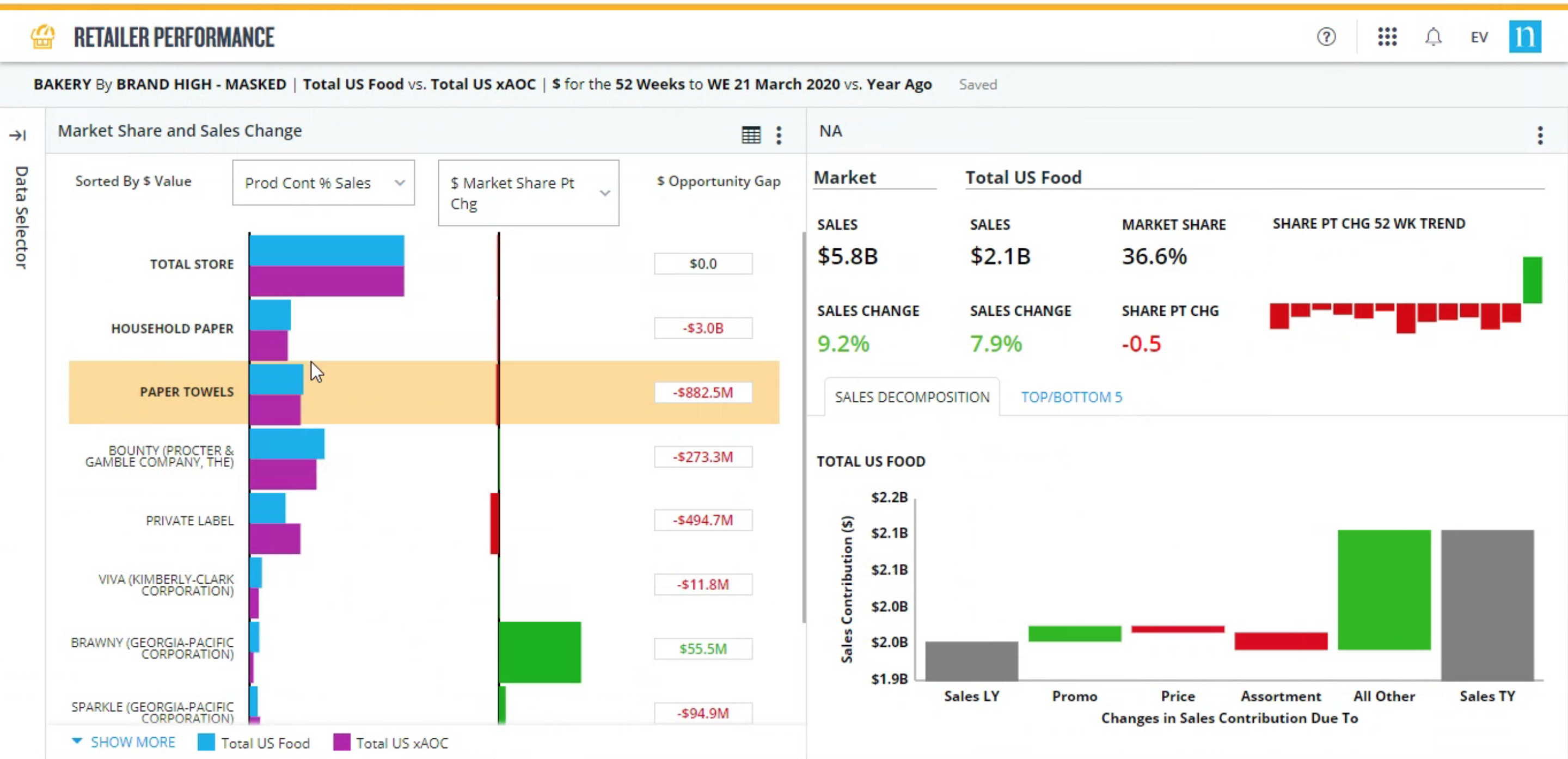Image resolution: width=1568 pixels, height=759 pixels.
Task: Click the Sorted By $ Value label
Action: click(133, 181)
